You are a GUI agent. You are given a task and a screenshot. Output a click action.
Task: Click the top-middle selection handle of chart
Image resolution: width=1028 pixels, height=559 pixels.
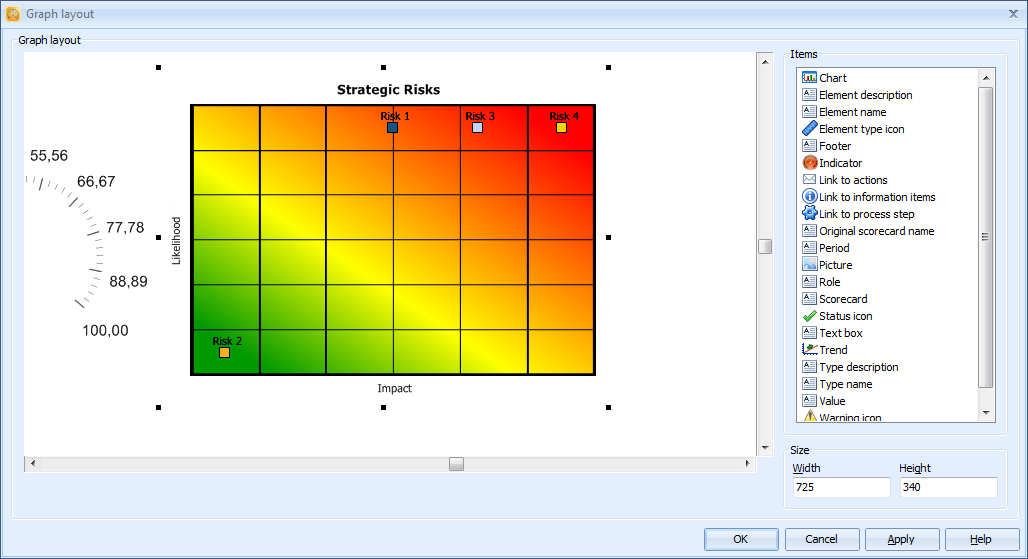(x=384, y=67)
